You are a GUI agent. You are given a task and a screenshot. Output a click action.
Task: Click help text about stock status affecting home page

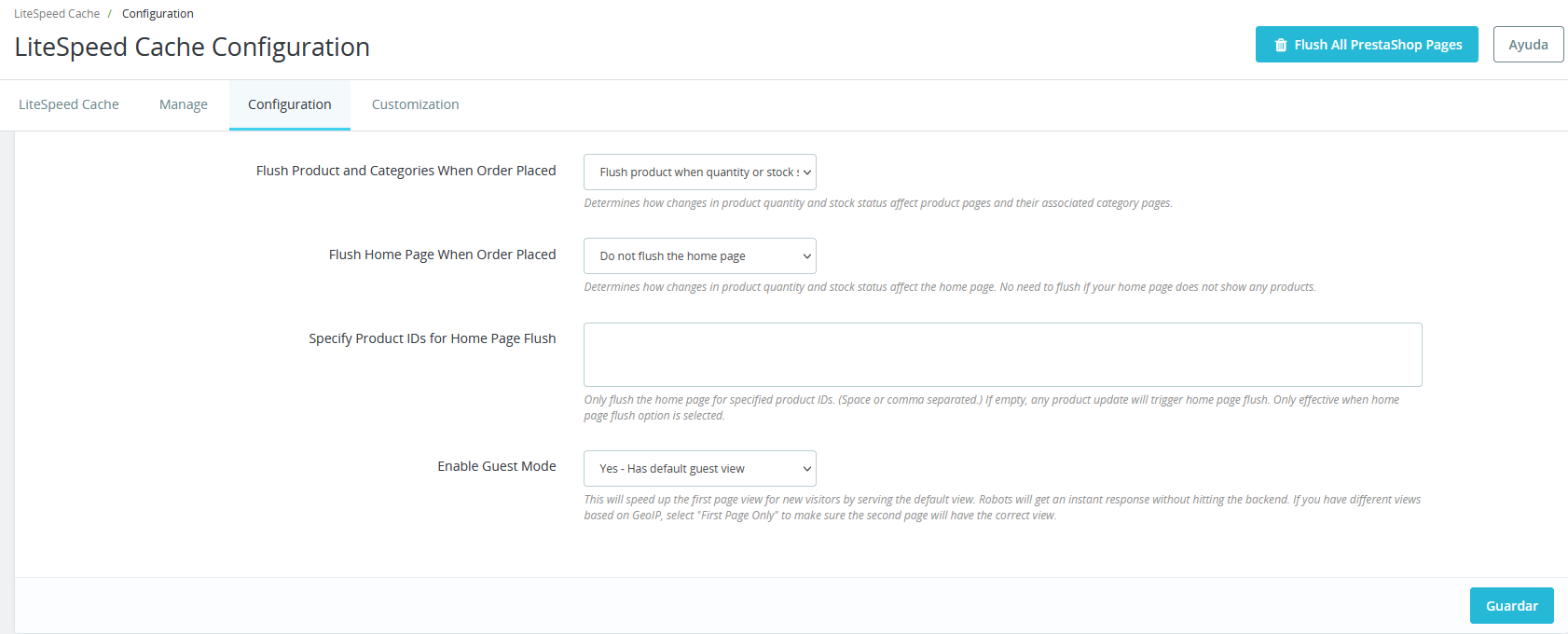pos(950,287)
